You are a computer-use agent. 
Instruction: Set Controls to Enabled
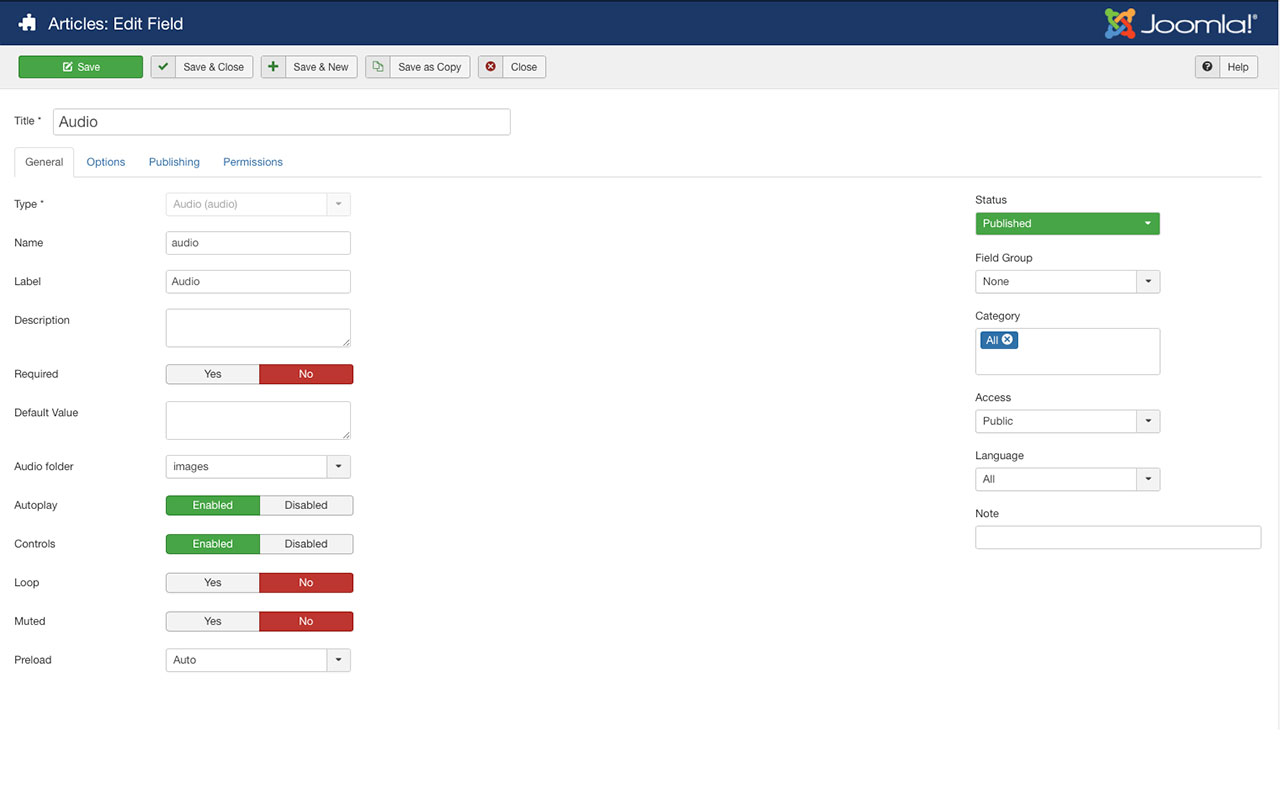pos(213,544)
